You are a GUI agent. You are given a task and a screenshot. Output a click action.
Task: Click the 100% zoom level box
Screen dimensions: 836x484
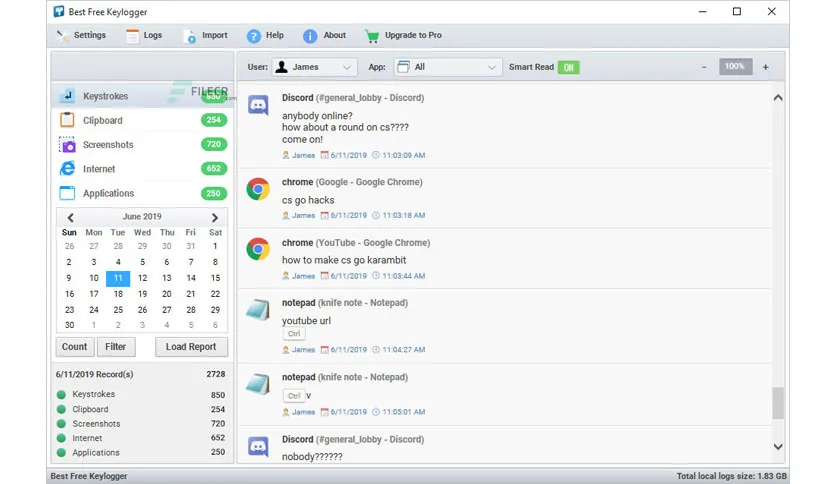tap(735, 67)
